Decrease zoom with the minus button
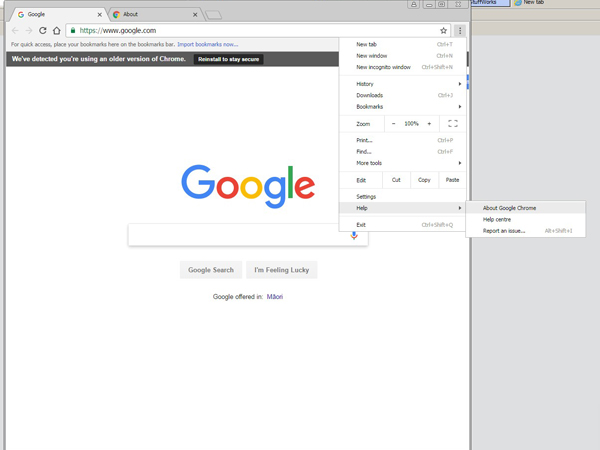The image size is (600, 450). pos(393,124)
